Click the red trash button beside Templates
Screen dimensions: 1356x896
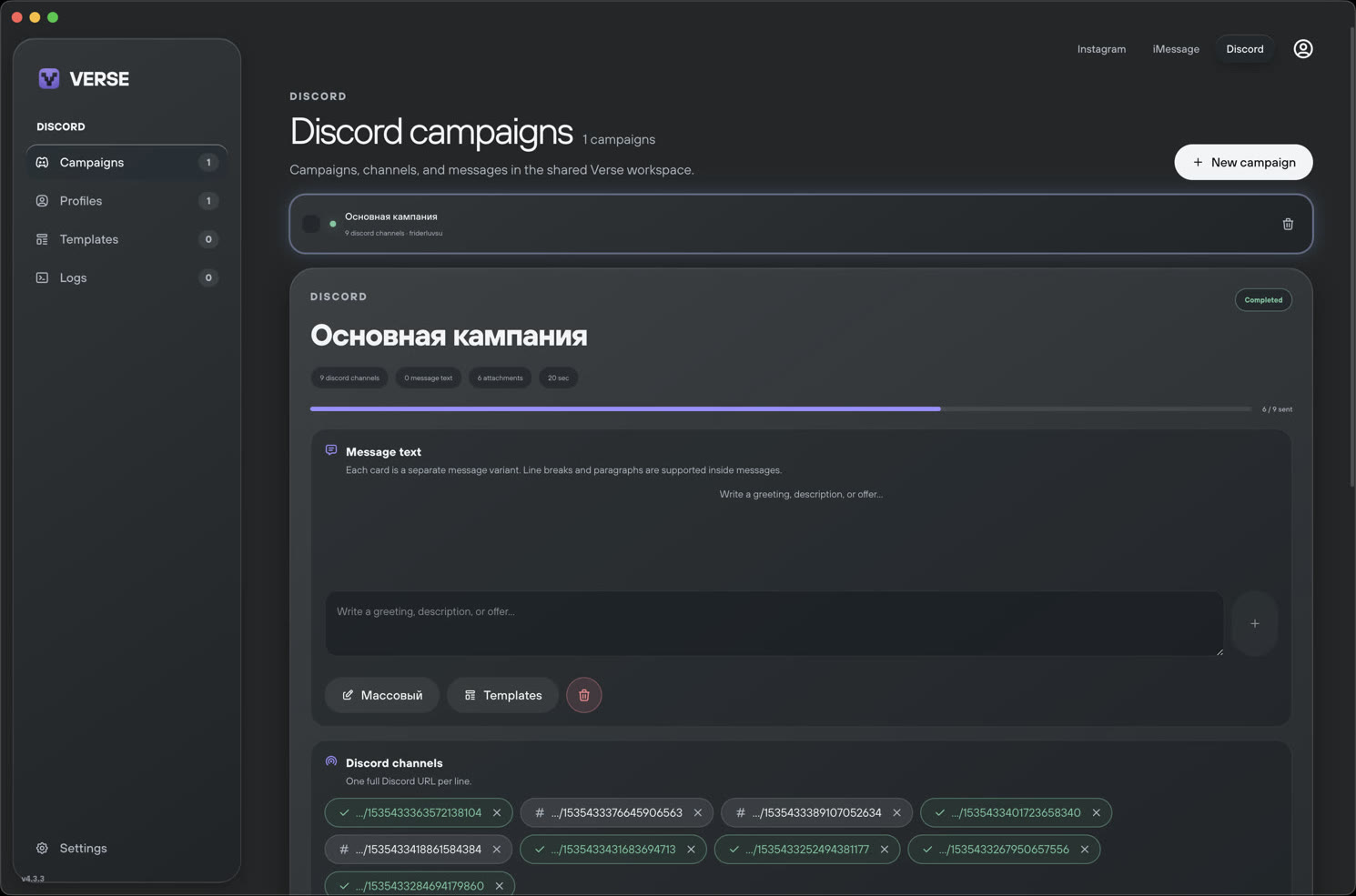pyautogui.click(x=584, y=695)
